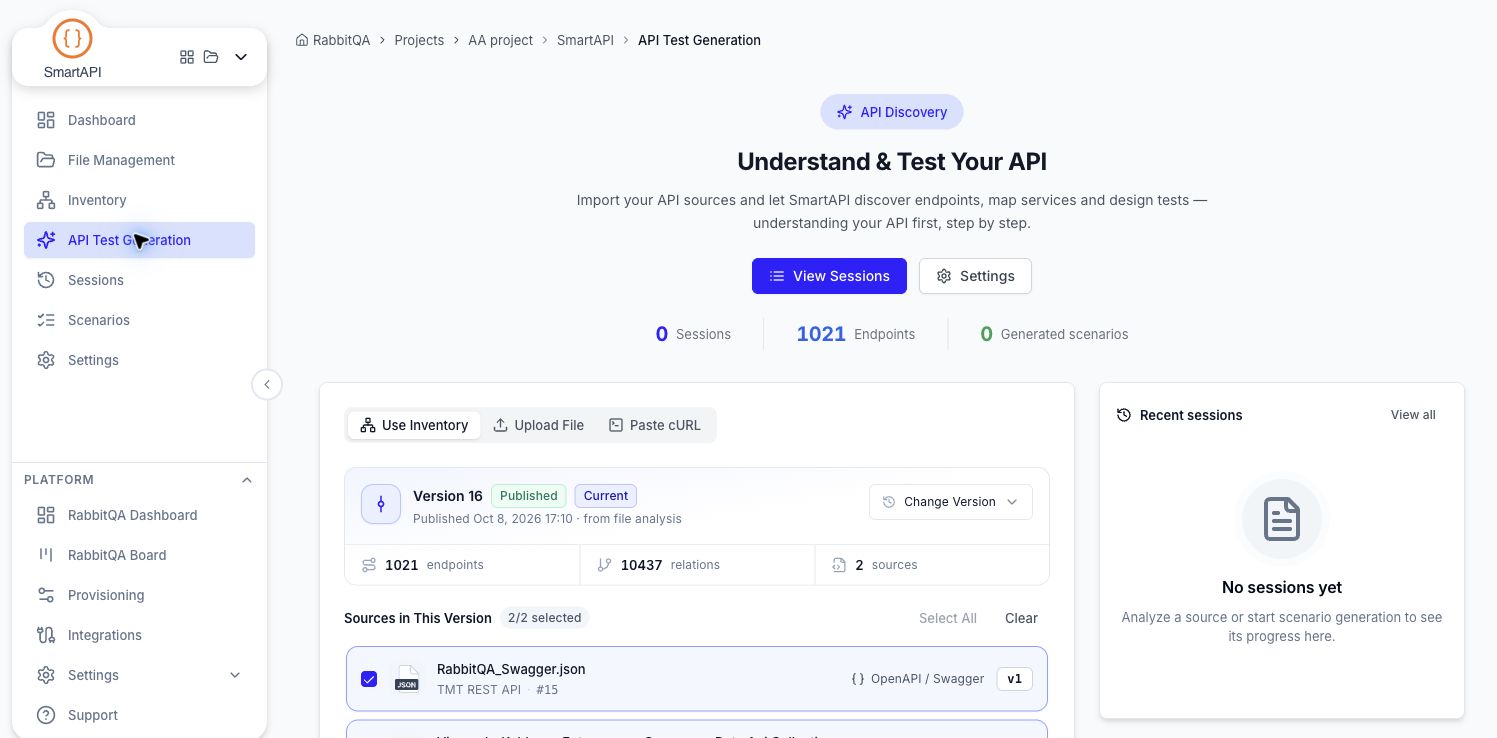Expand the platform Settings submenu chevron
Image resolution: width=1497 pixels, height=738 pixels.
click(235, 675)
